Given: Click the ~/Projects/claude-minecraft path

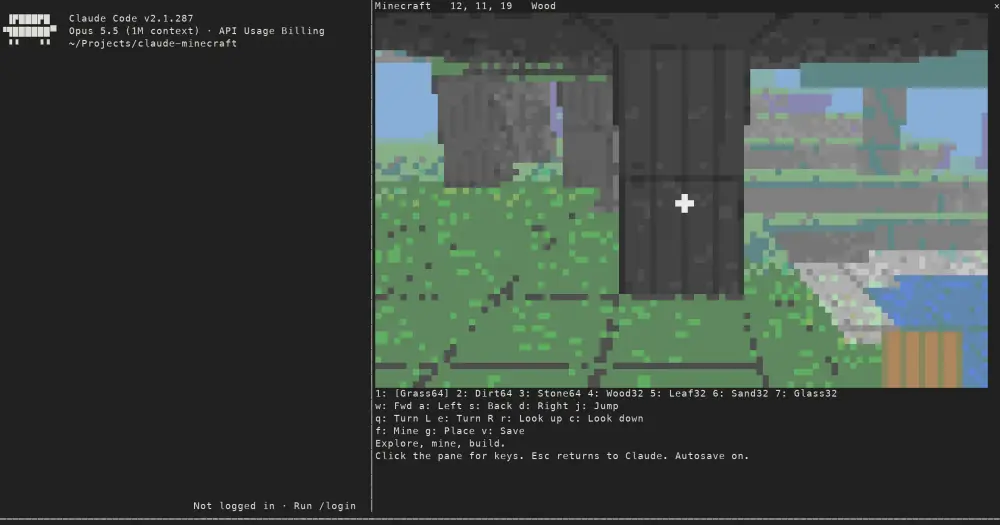Looking at the screenshot, I should [152, 43].
